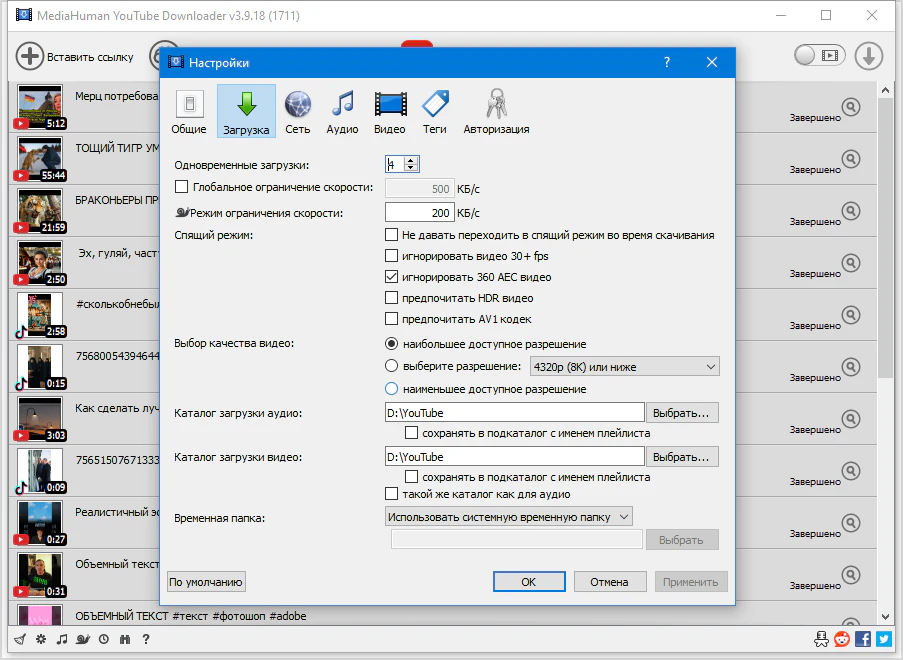This screenshot has height=660, width=903.
Task: Select the Загрузка settings tab
Action: point(246,112)
